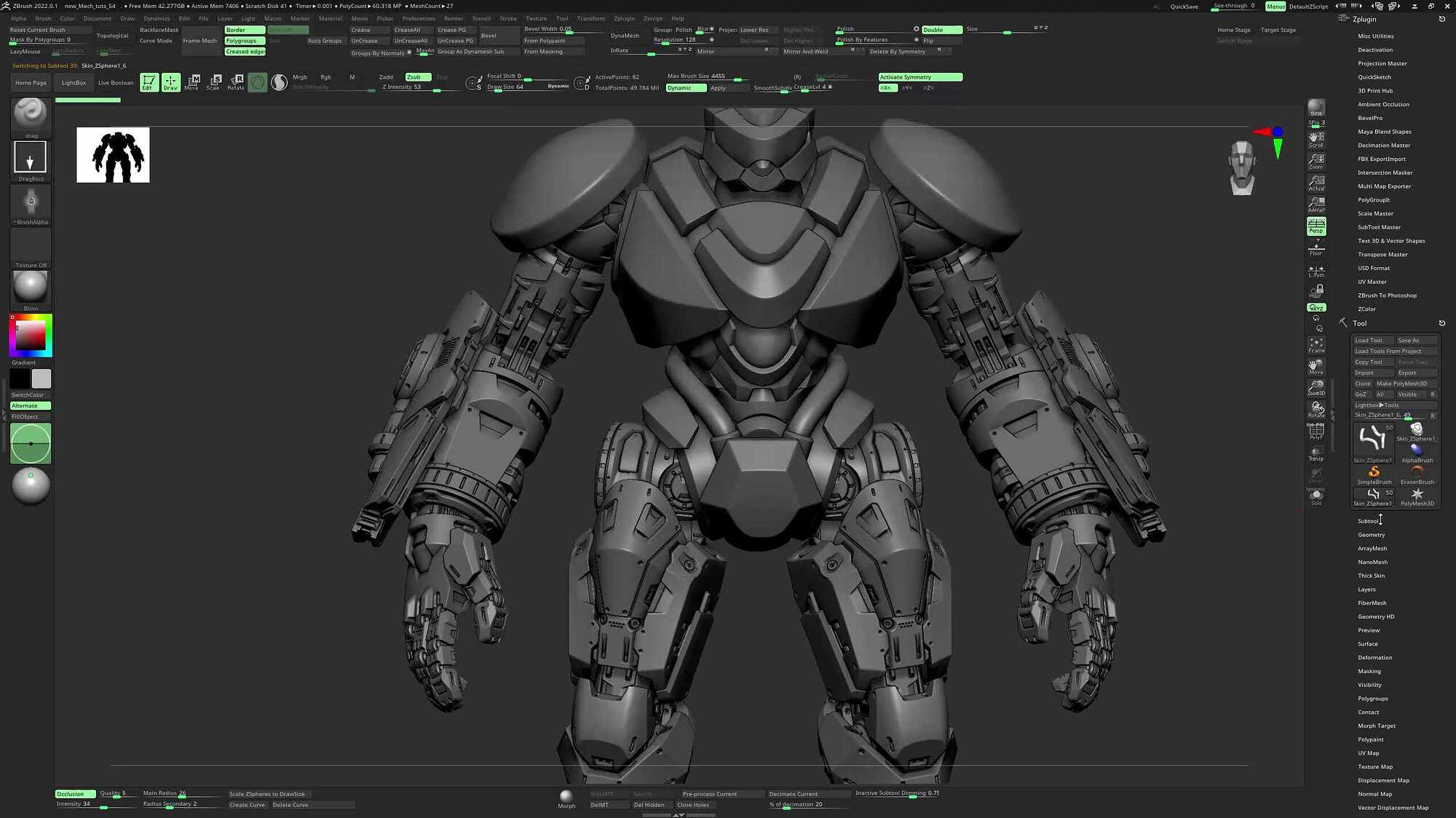The image size is (1456, 818).
Task: Open the Zplugin menu
Action: pos(624,18)
